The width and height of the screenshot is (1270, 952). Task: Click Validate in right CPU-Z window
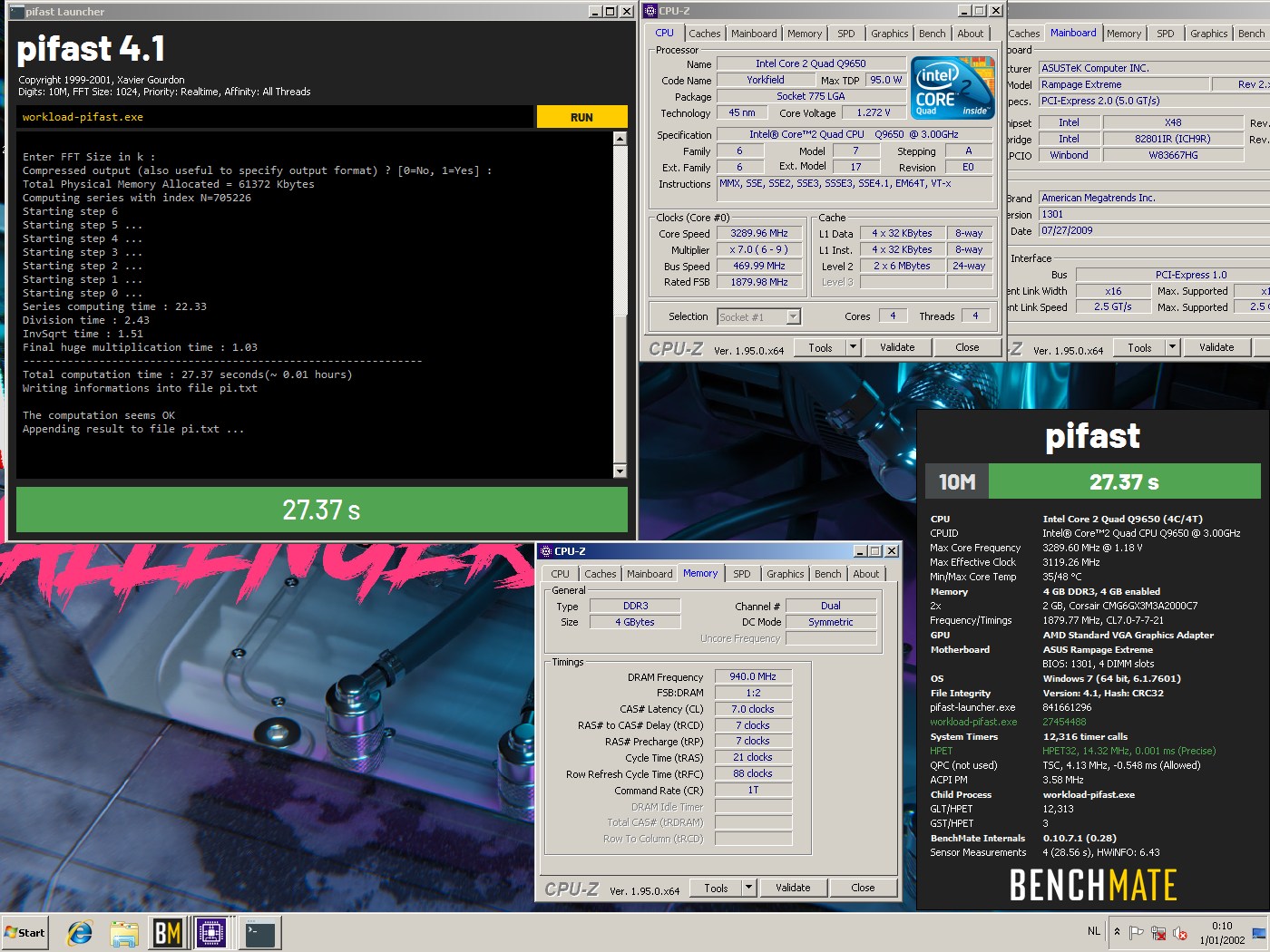[1216, 347]
